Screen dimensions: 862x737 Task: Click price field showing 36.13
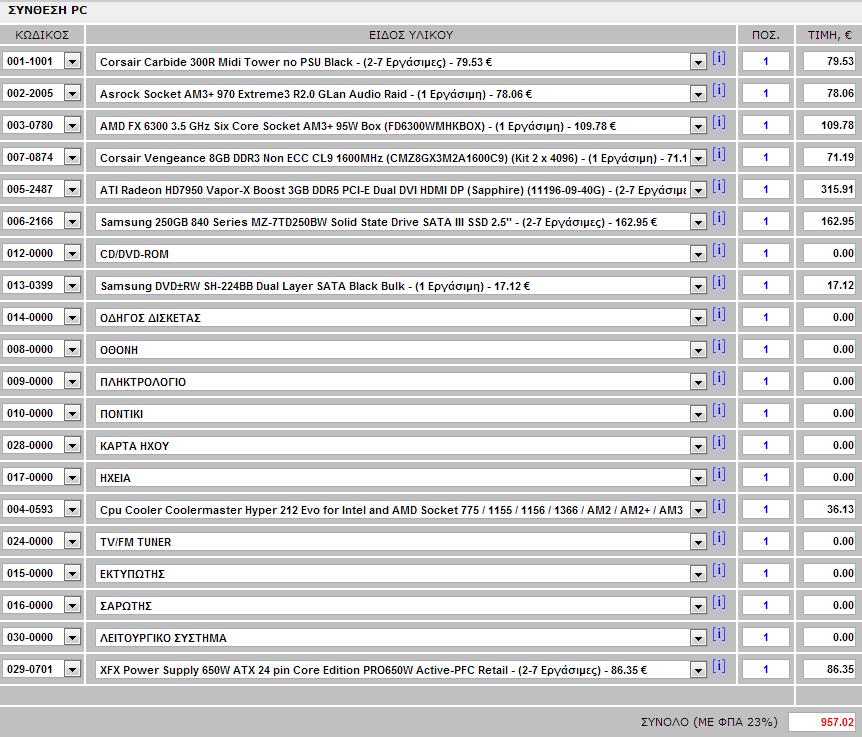point(830,509)
